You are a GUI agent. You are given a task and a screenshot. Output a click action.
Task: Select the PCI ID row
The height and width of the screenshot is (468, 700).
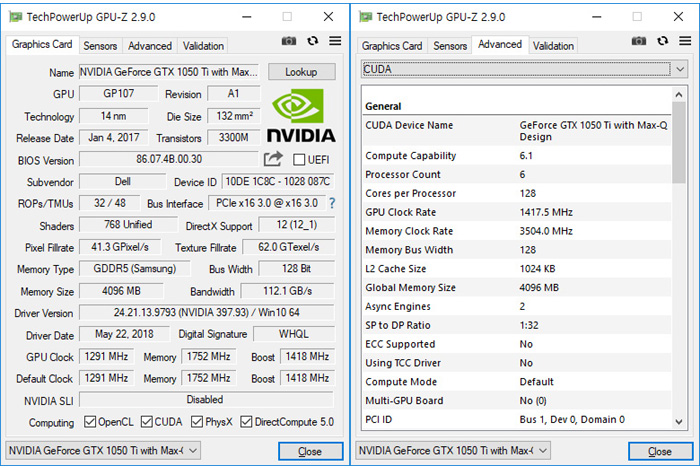coord(517,419)
